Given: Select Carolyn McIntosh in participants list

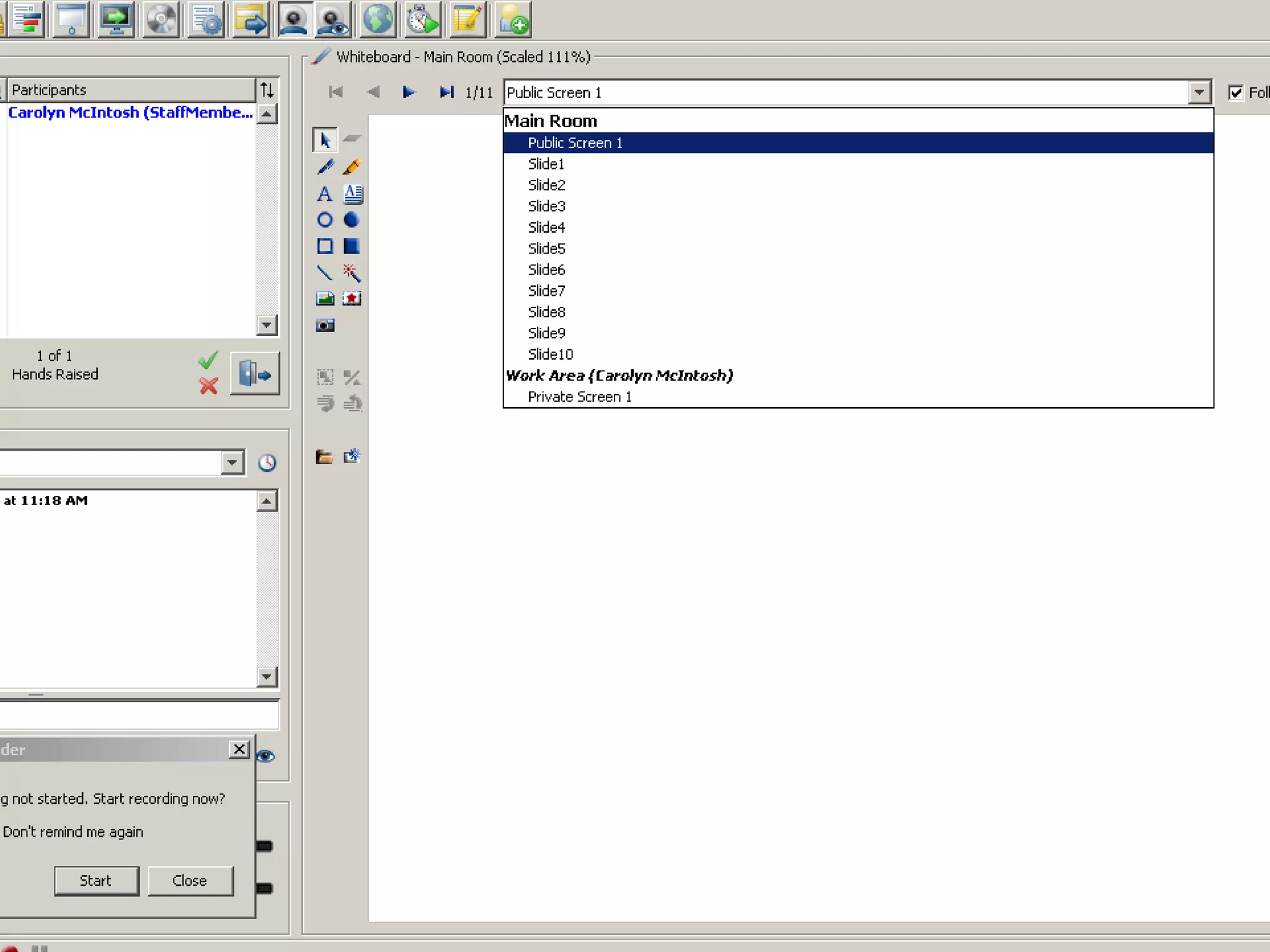Looking at the screenshot, I should (130, 112).
